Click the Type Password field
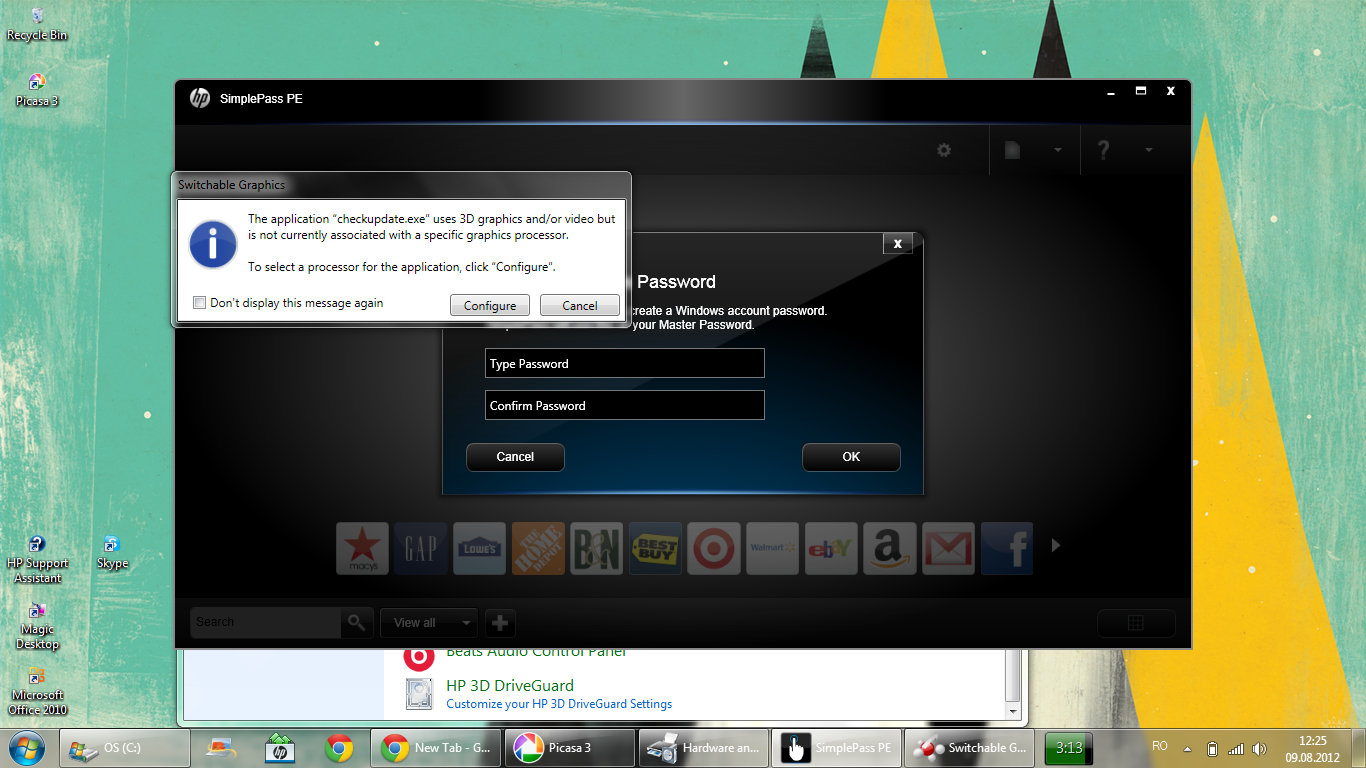 pos(624,364)
